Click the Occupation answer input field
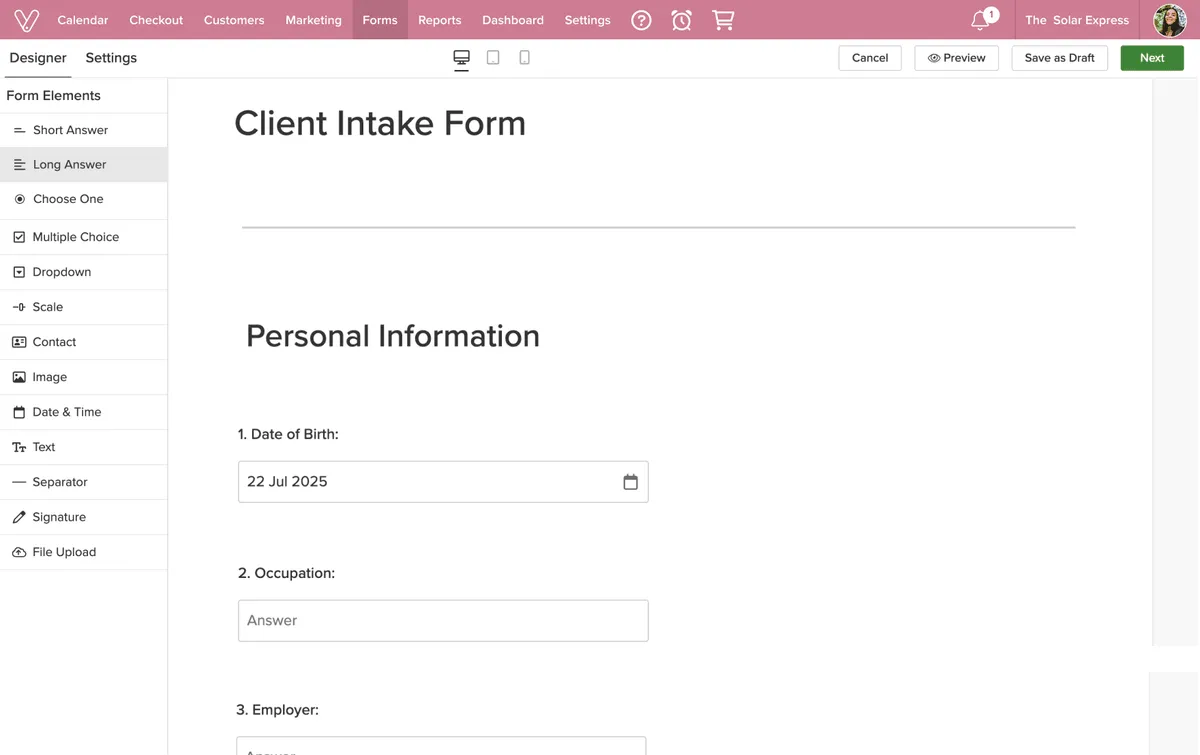Screen dimensions: 1200x755 tap(442, 621)
